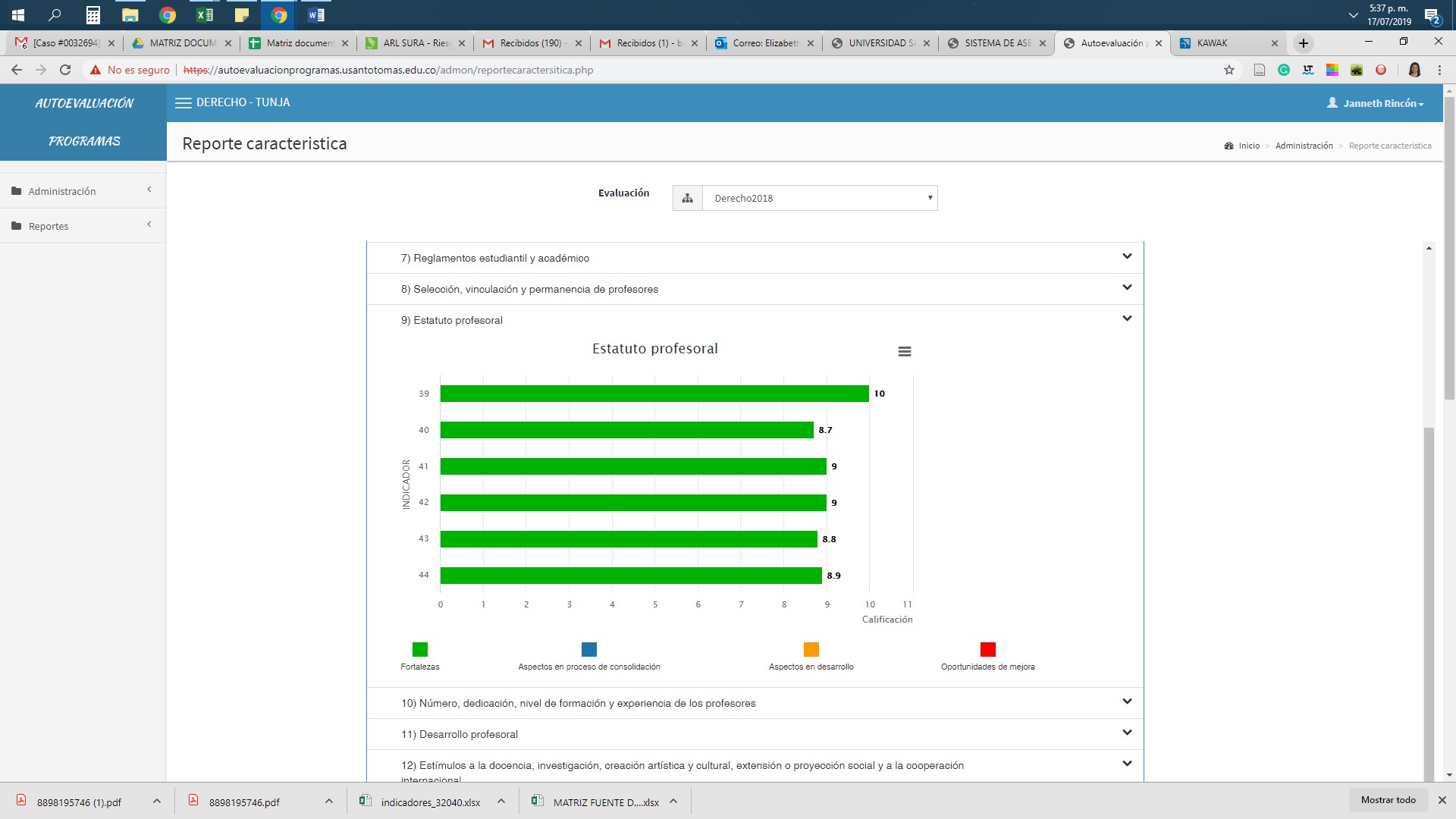Open Windows search magnifier
This screenshot has width=1456, height=819.
pos(55,14)
